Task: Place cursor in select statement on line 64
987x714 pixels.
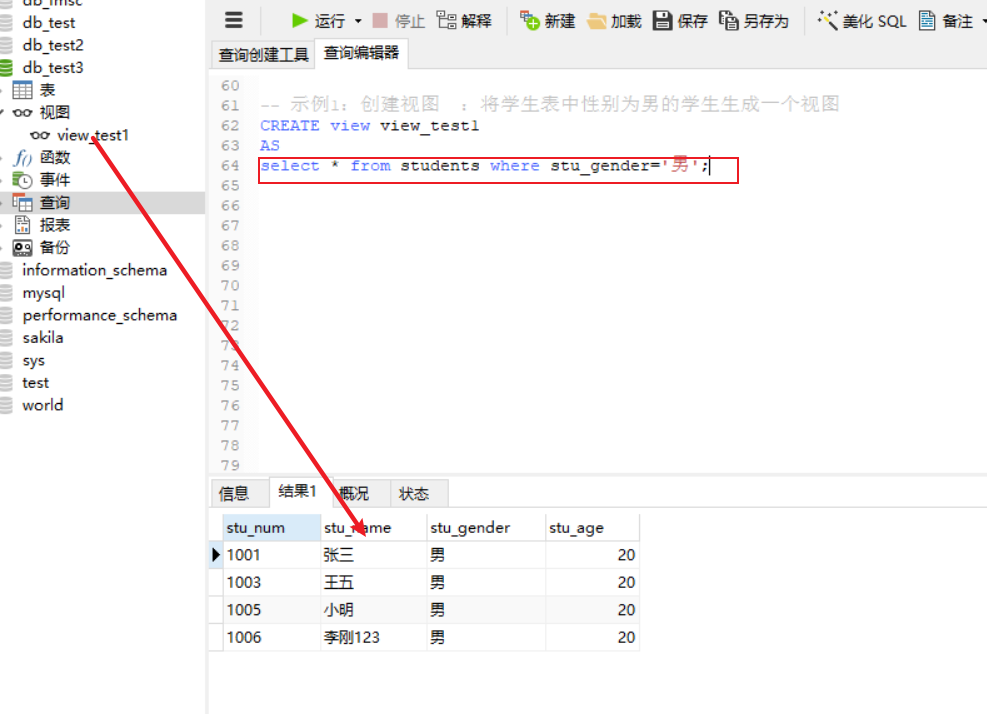Action: click(x=485, y=166)
